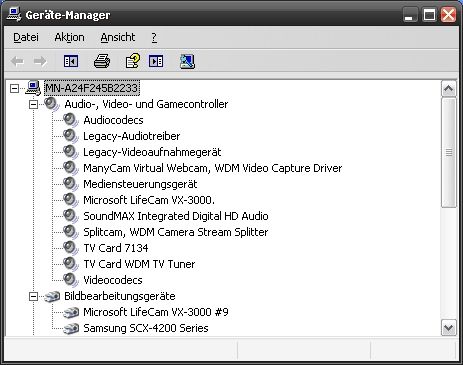Open properties with the question-mark sheet icon

(x=132, y=61)
